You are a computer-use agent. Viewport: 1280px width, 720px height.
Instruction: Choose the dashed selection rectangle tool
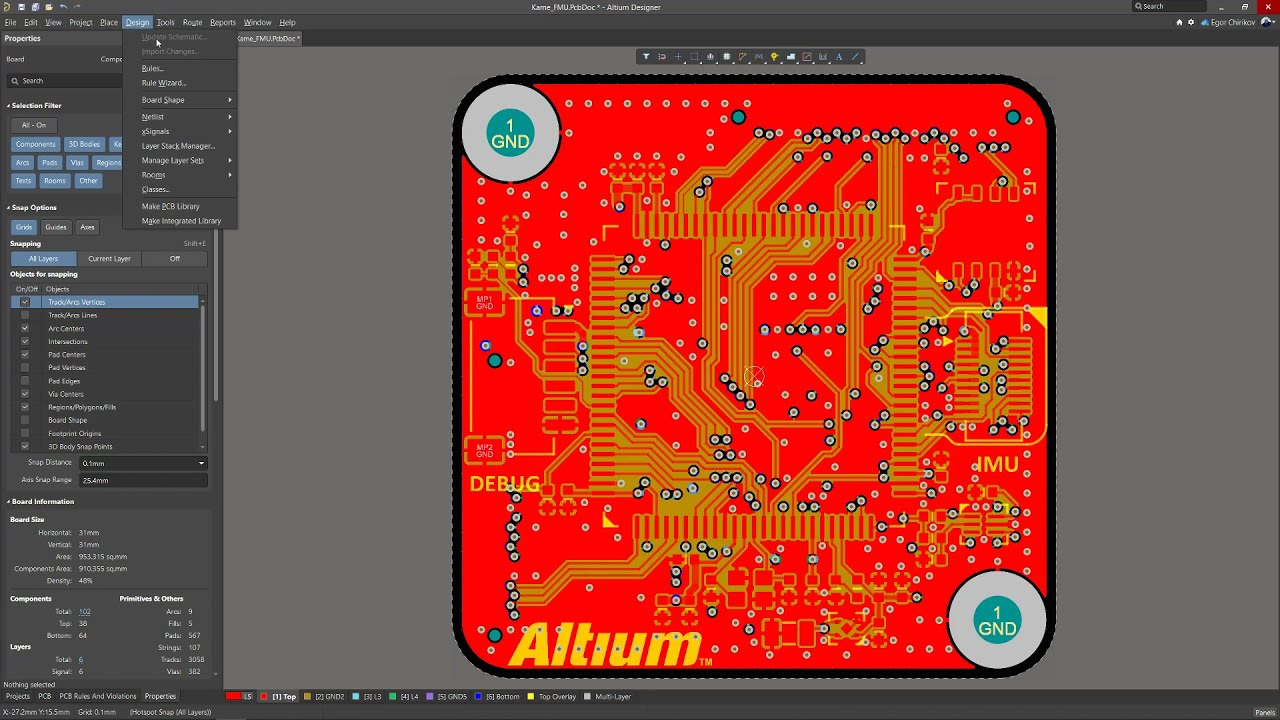tap(694, 57)
